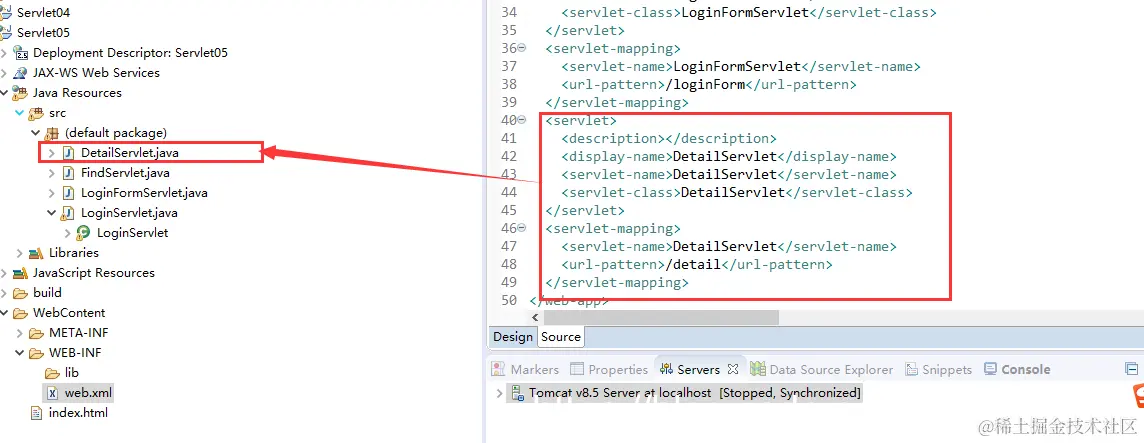This screenshot has width=1144, height=443.
Task: Click DetailServlet in the display-name line
Action: click(x=725, y=156)
